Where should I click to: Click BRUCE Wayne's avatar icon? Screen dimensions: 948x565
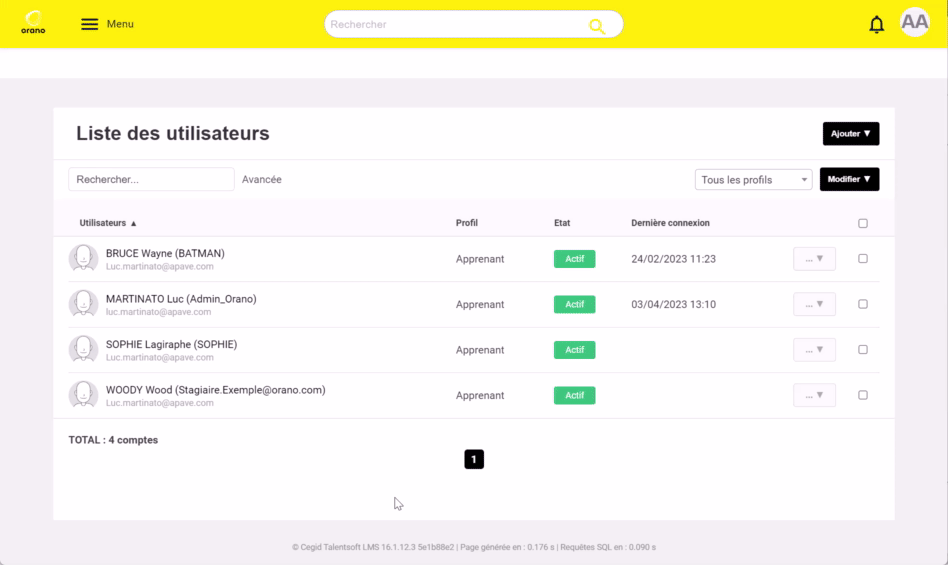pyautogui.click(x=83, y=259)
